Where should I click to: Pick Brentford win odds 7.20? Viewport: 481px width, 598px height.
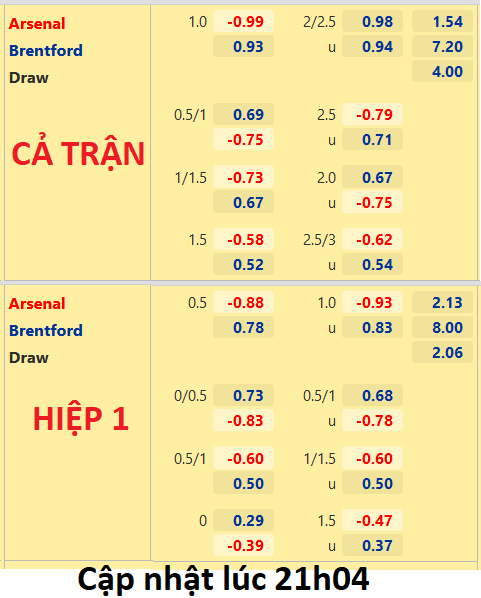coord(442,47)
